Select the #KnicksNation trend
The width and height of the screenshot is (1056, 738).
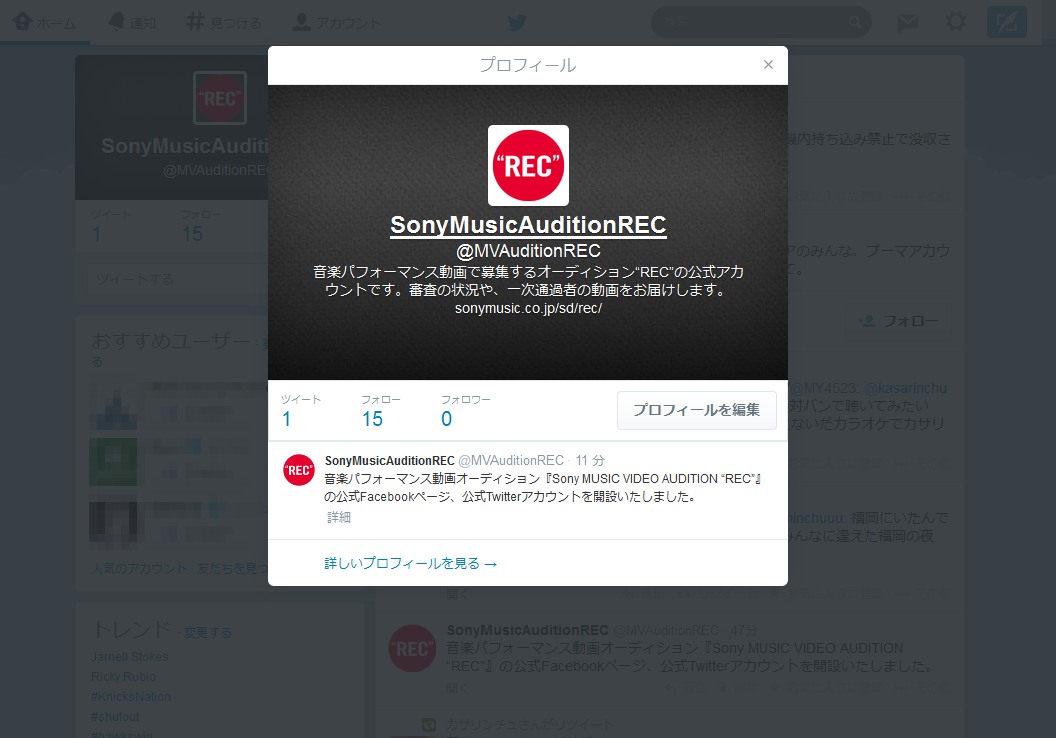(131, 697)
